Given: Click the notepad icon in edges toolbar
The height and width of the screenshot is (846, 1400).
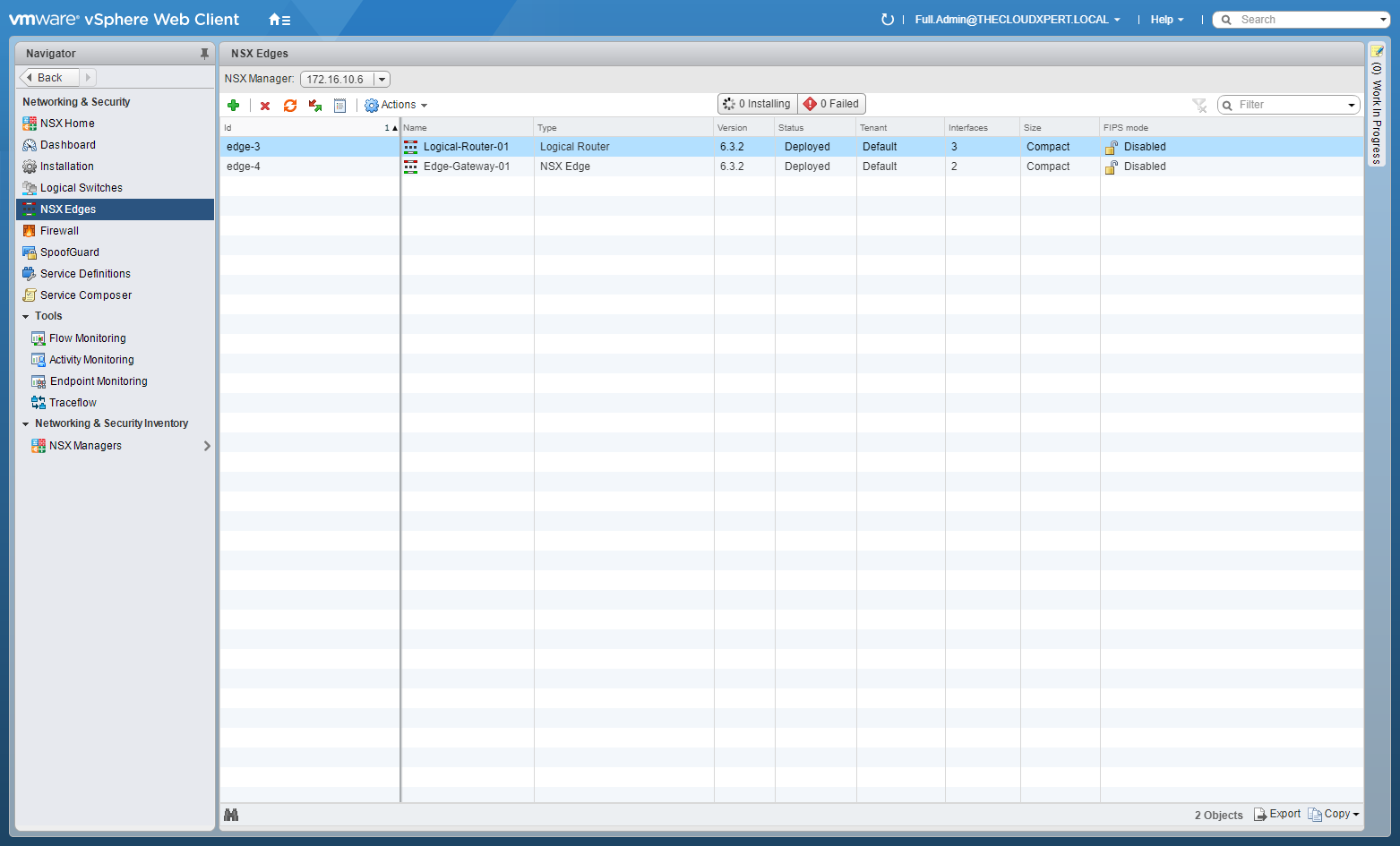Looking at the screenshot, I should [340, 106].
